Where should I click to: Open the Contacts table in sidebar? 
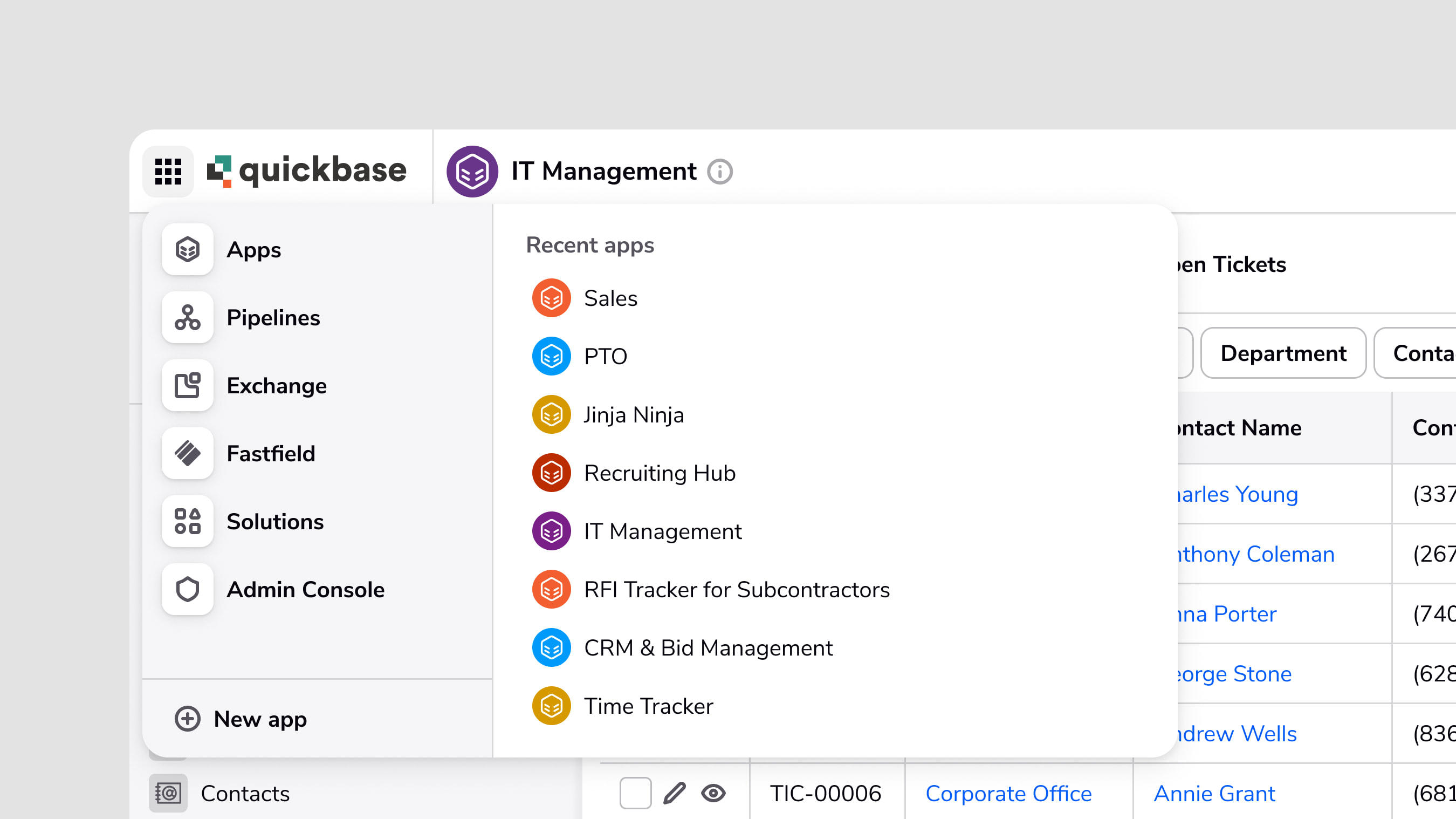pyautogui.click(x=245, y=793)
